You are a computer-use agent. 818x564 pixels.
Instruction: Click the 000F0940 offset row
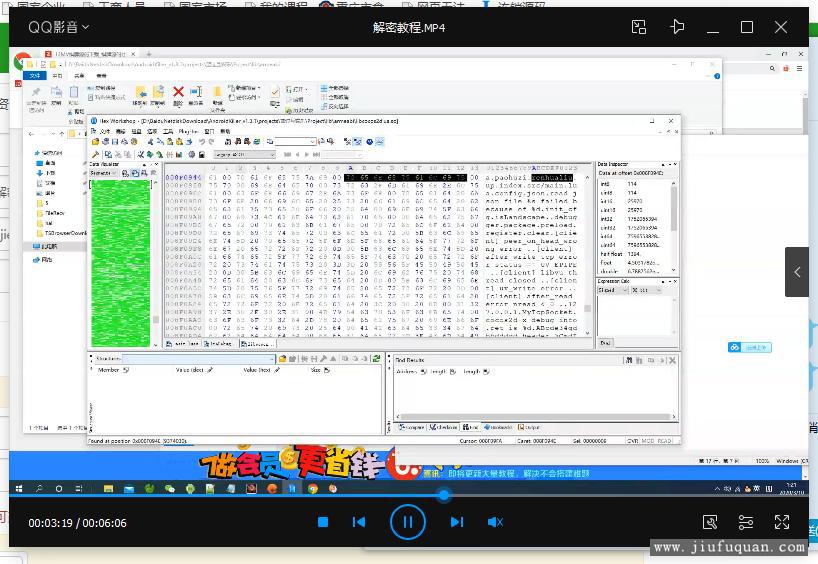click(184, 177)
